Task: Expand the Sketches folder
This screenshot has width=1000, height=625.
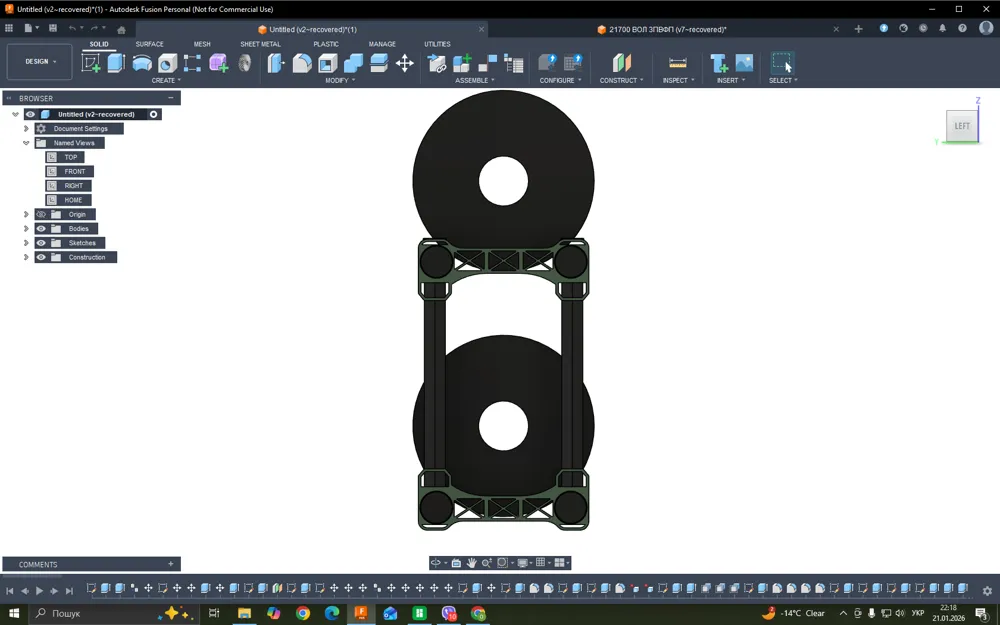Action: (26, 243)
